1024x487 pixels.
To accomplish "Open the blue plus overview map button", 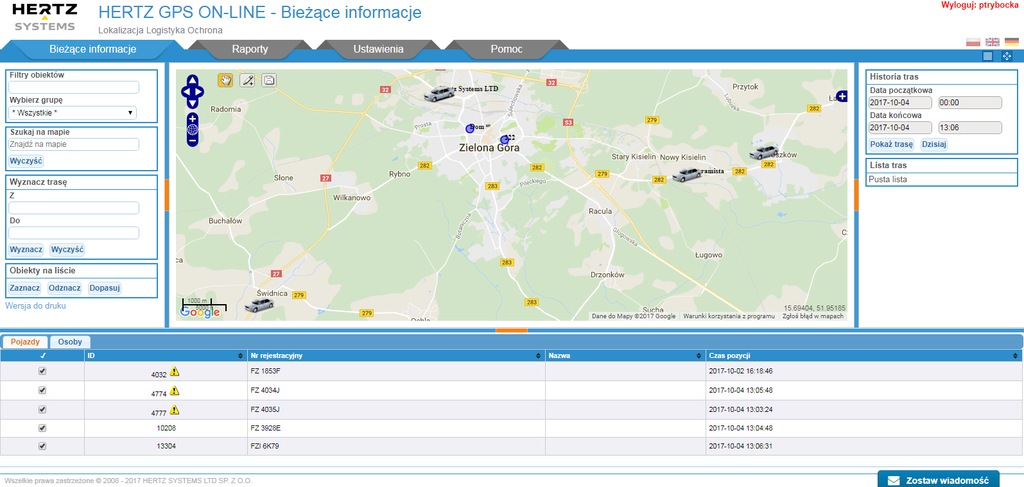I will (842, 96).
